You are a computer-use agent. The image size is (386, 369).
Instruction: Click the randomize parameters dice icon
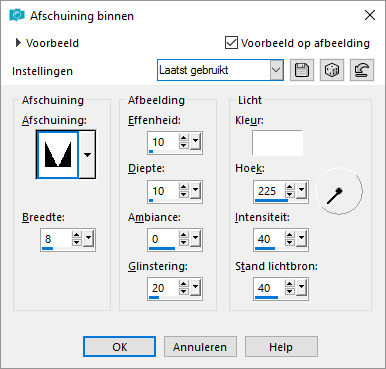(x=332, y=70)
